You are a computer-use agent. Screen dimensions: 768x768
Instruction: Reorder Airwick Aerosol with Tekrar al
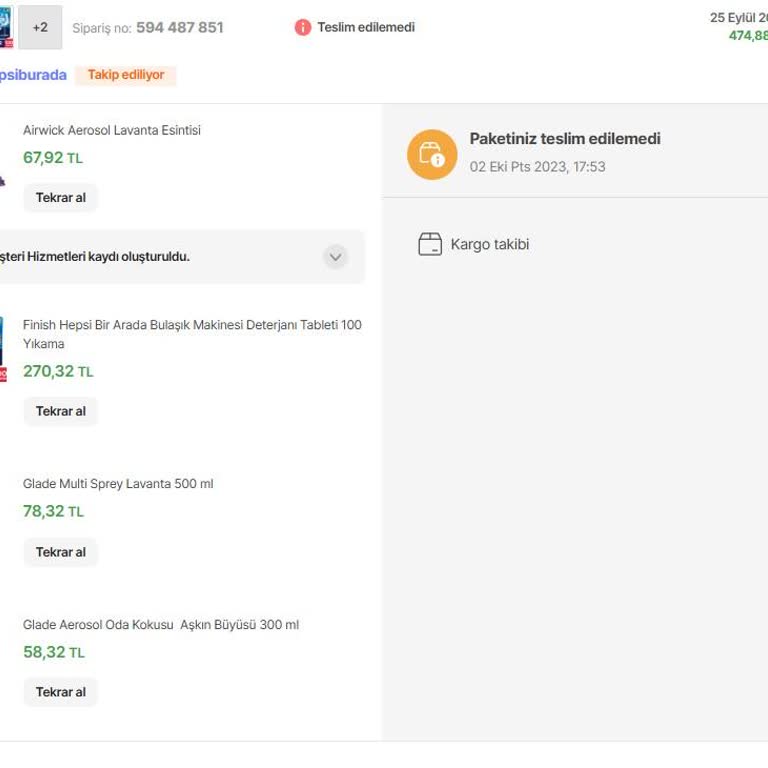pos(61,198)
